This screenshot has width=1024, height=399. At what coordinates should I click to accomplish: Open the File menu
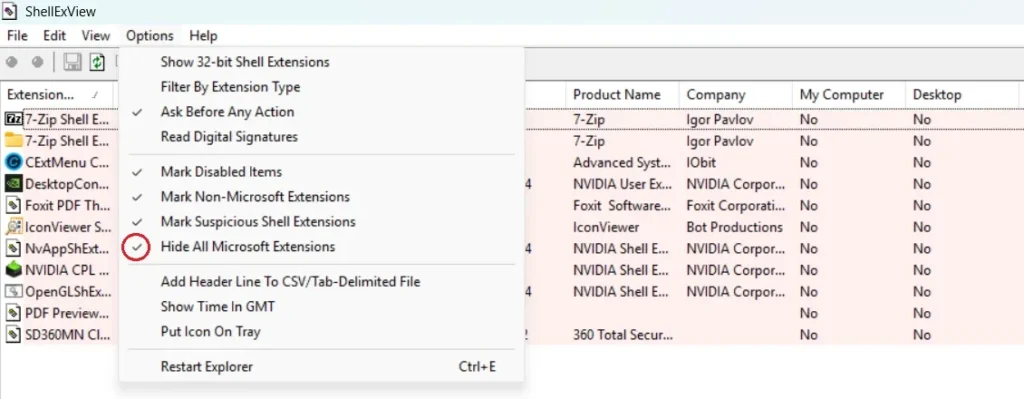(x=18, y=35)
